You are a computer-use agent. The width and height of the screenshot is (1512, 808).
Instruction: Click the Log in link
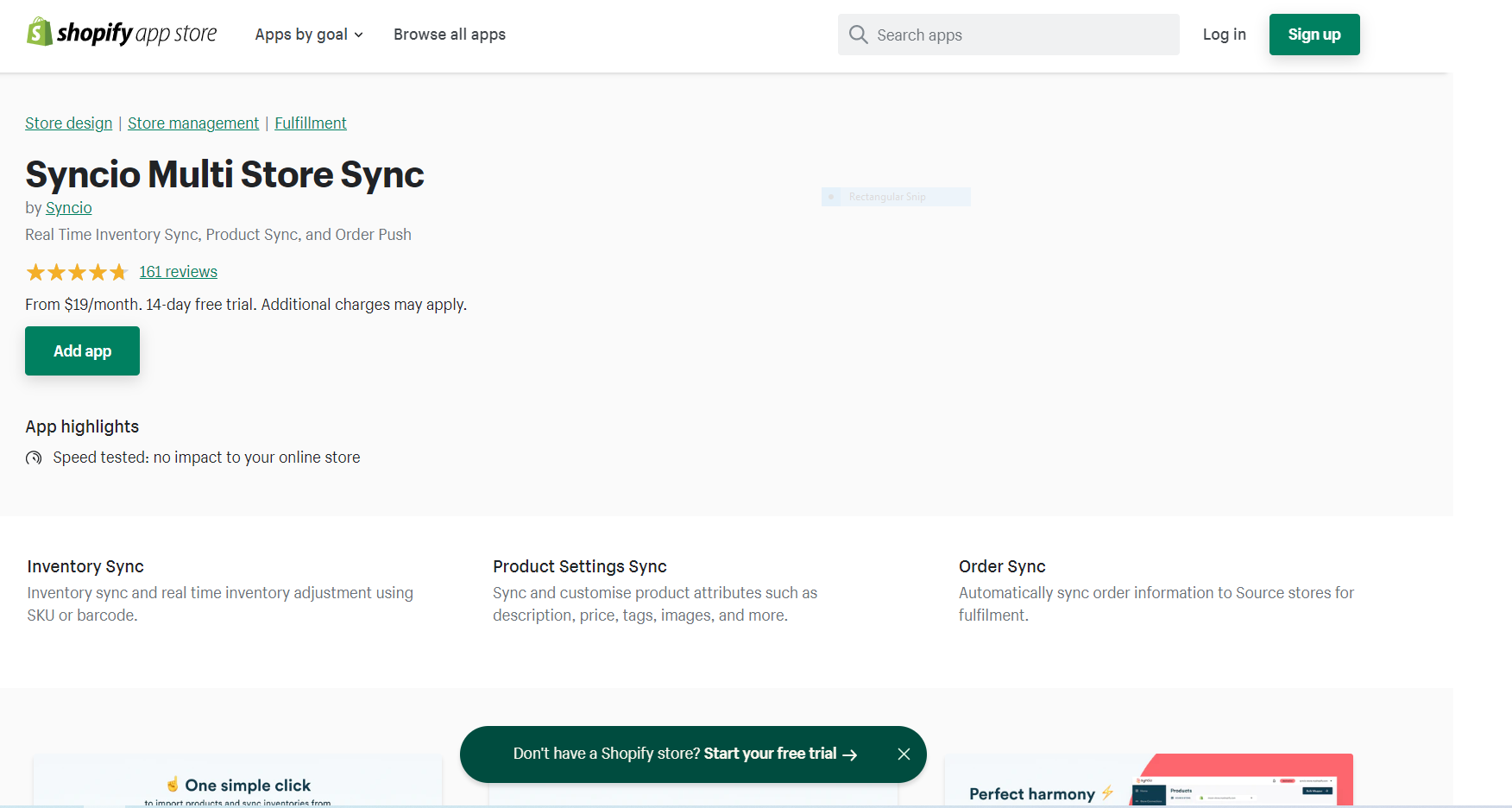tap(1224, 35)
